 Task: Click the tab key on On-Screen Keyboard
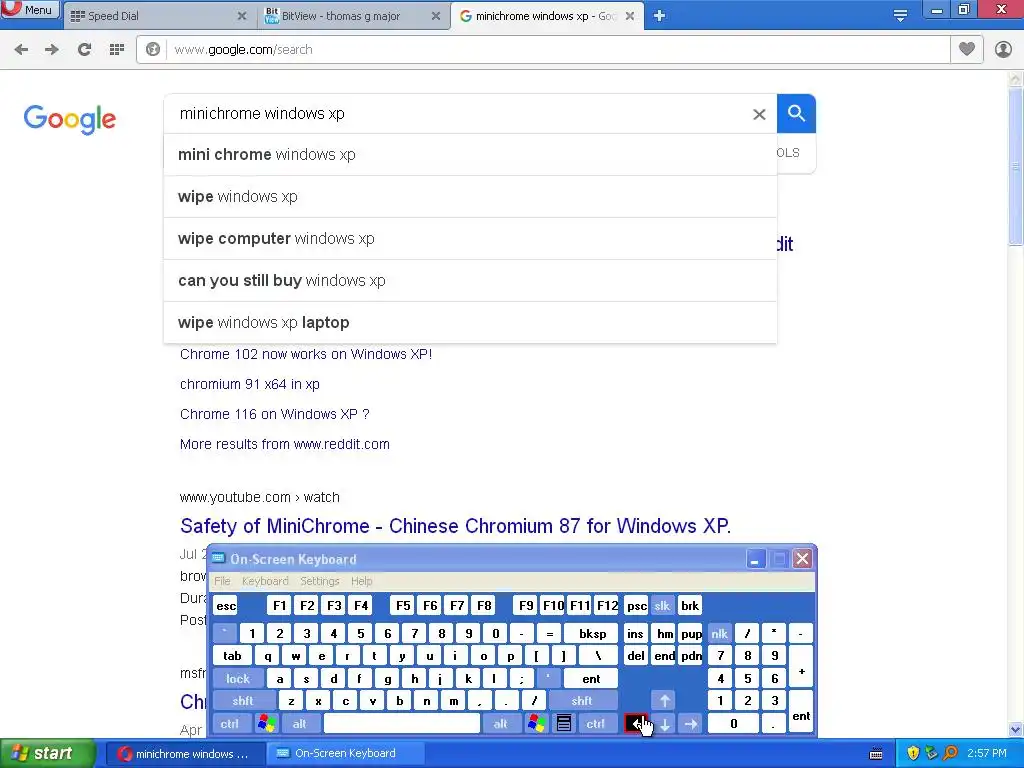pyautogui.click(x=232, y=656)
